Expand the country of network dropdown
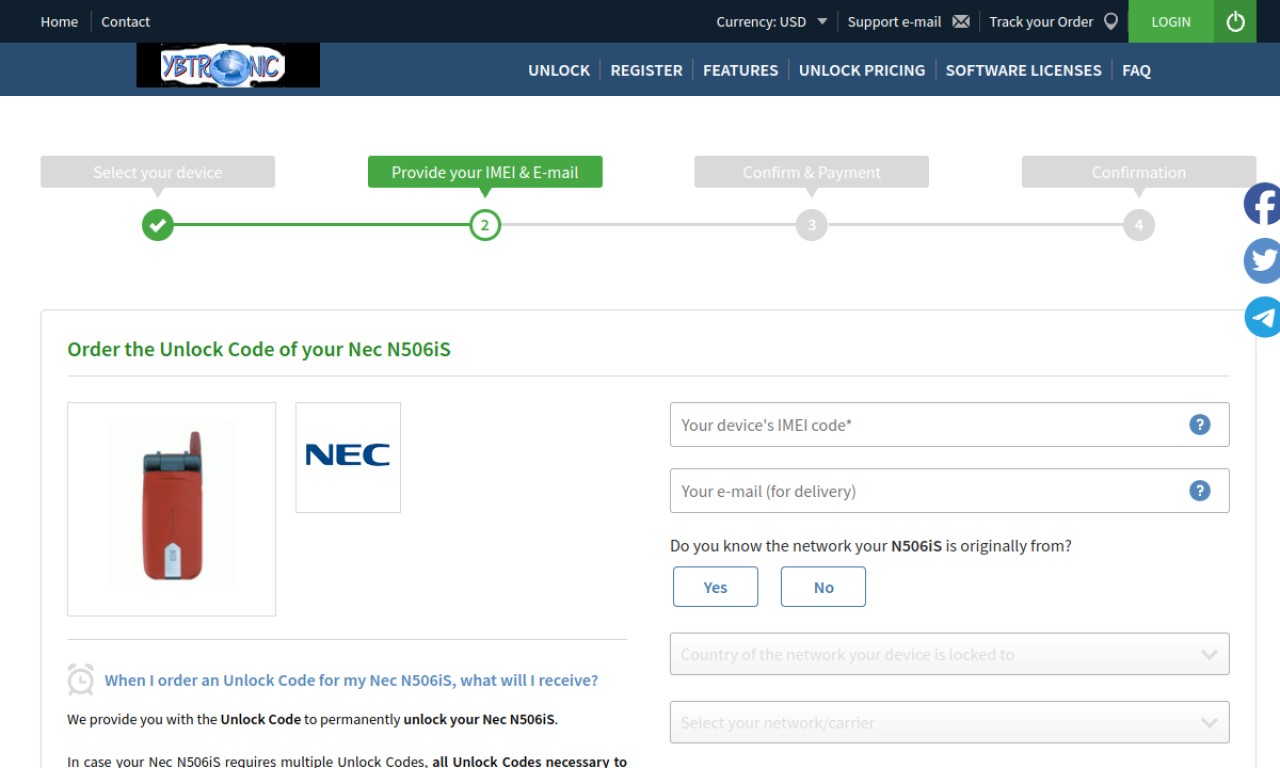The image size is (1280, 768). [949, 654]
